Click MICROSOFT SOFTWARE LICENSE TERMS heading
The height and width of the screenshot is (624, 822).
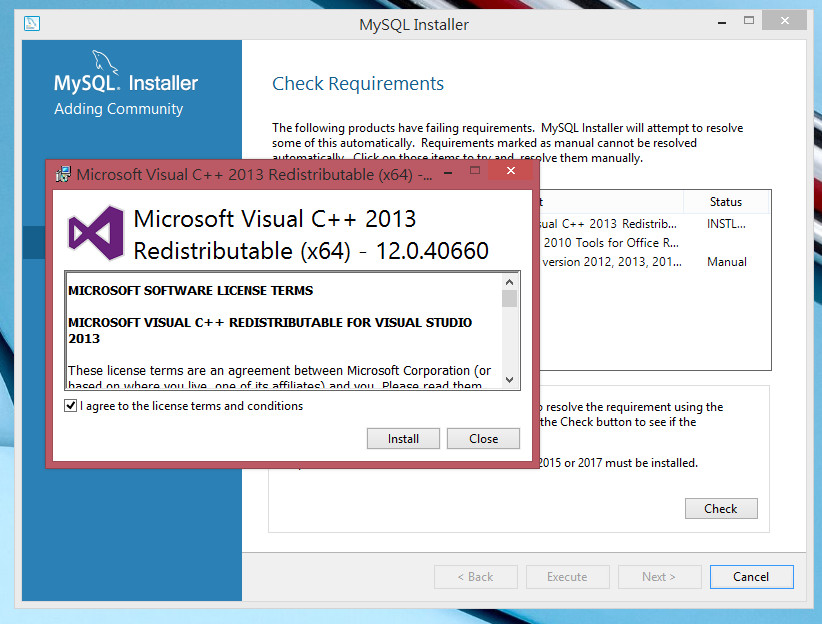(x=190, y=291)
